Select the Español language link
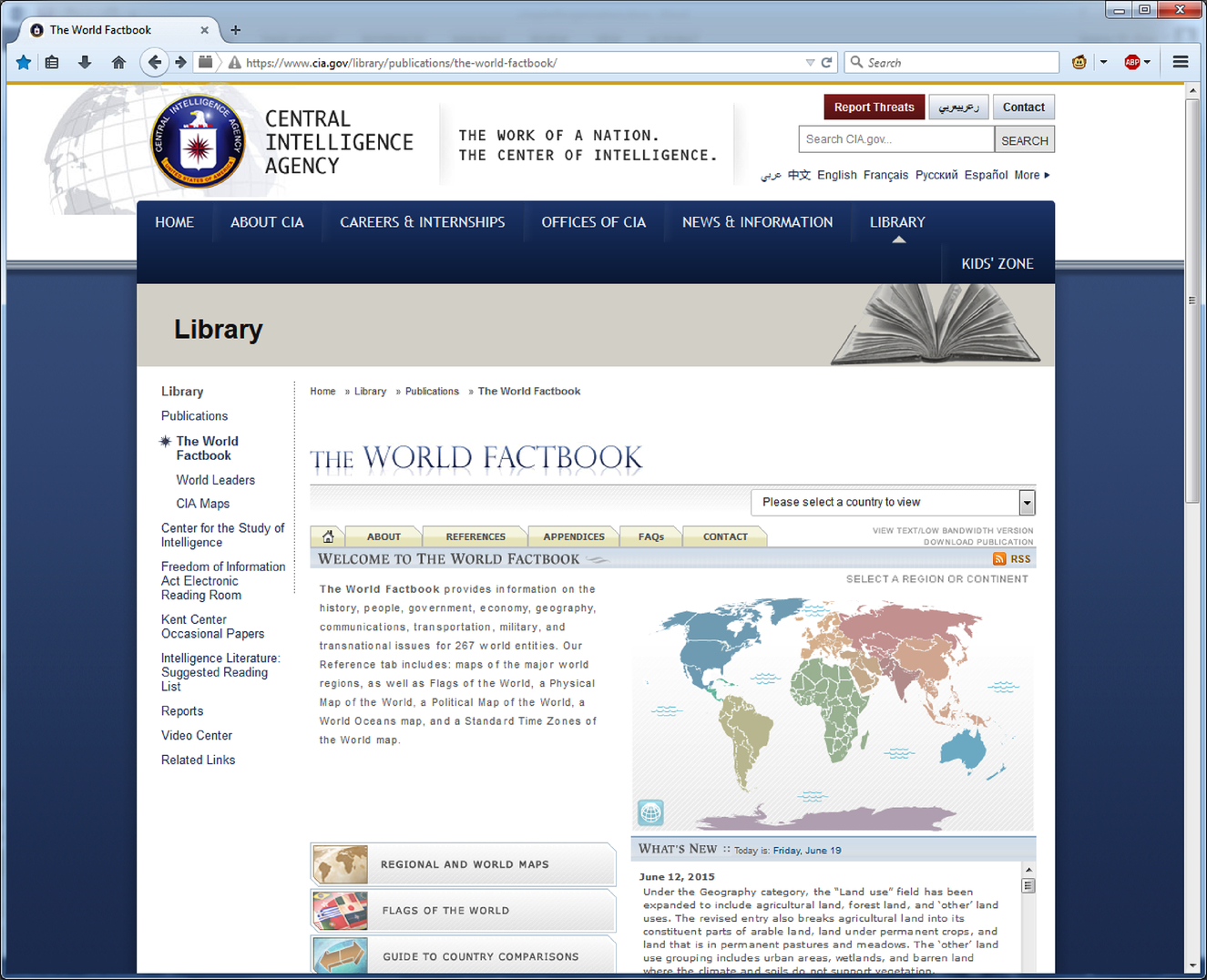1207x980 pixels. tap(987, 175)
